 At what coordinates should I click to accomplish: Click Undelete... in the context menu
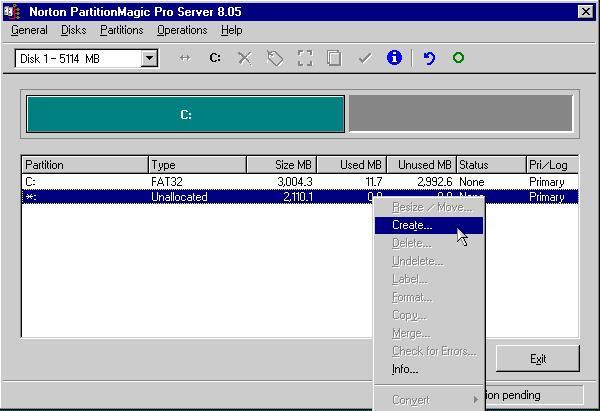[429, 261]
